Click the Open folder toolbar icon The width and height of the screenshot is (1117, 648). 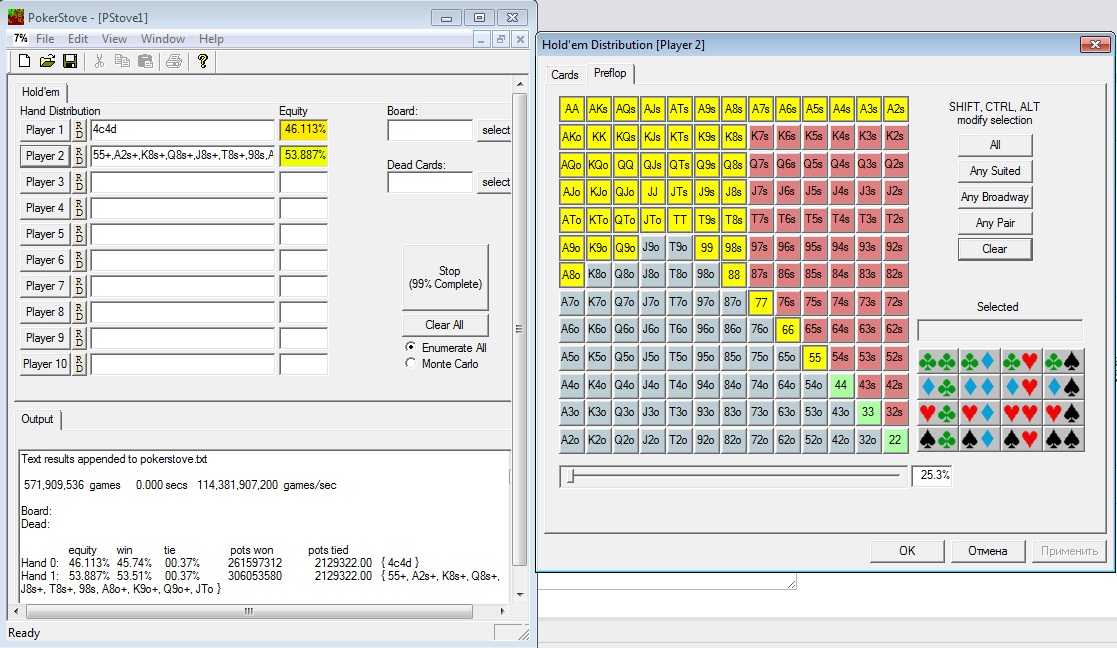tap(47, 62)
